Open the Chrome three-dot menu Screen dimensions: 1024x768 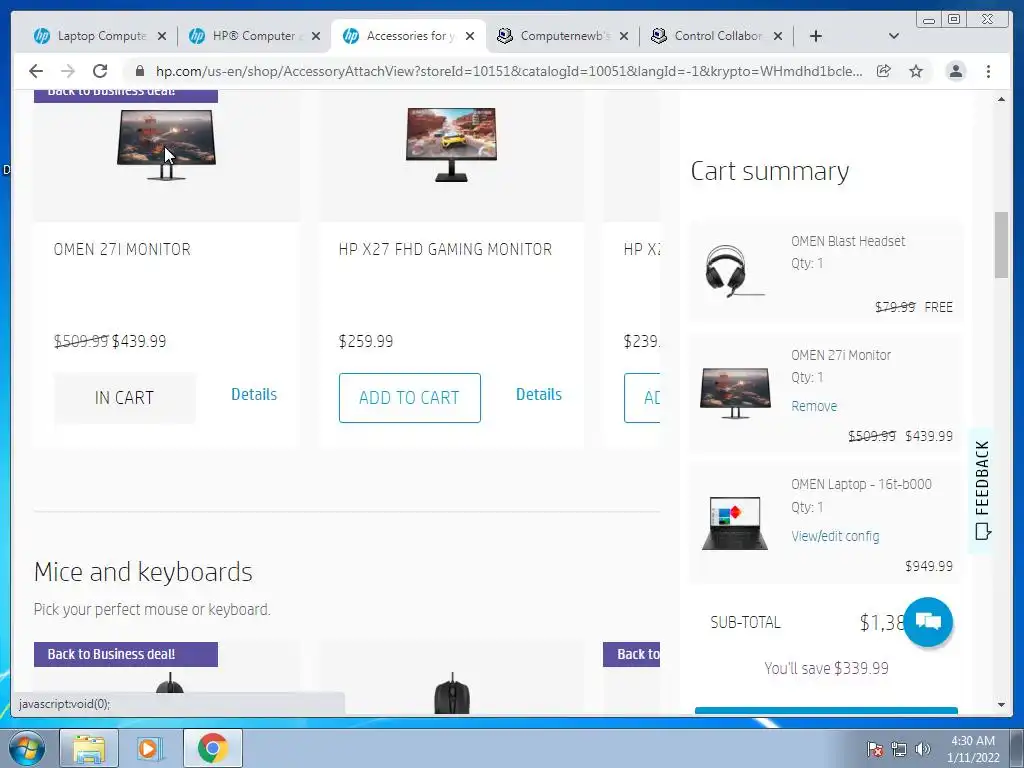(x=988, y=71)
